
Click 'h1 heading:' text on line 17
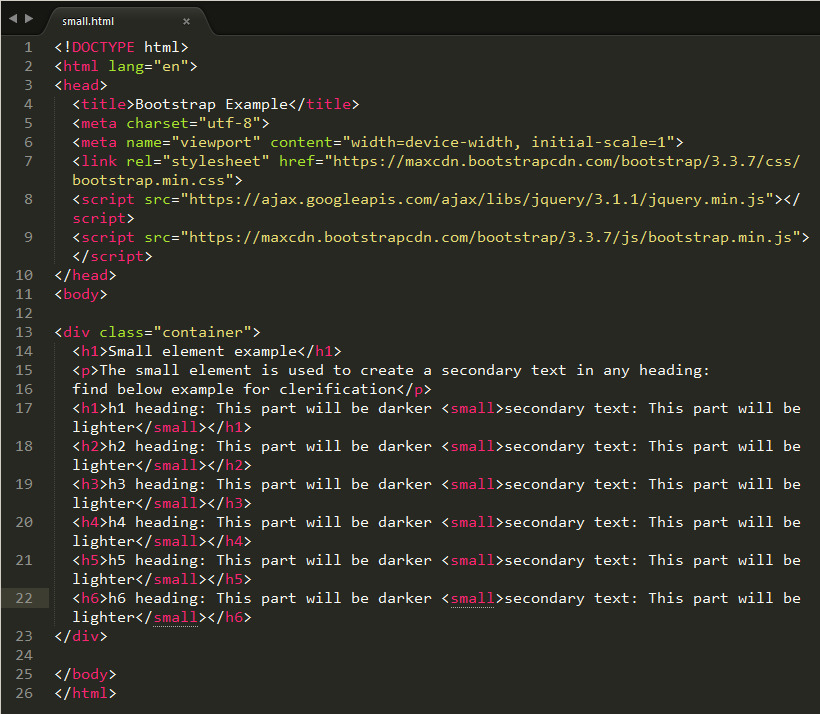157,409
